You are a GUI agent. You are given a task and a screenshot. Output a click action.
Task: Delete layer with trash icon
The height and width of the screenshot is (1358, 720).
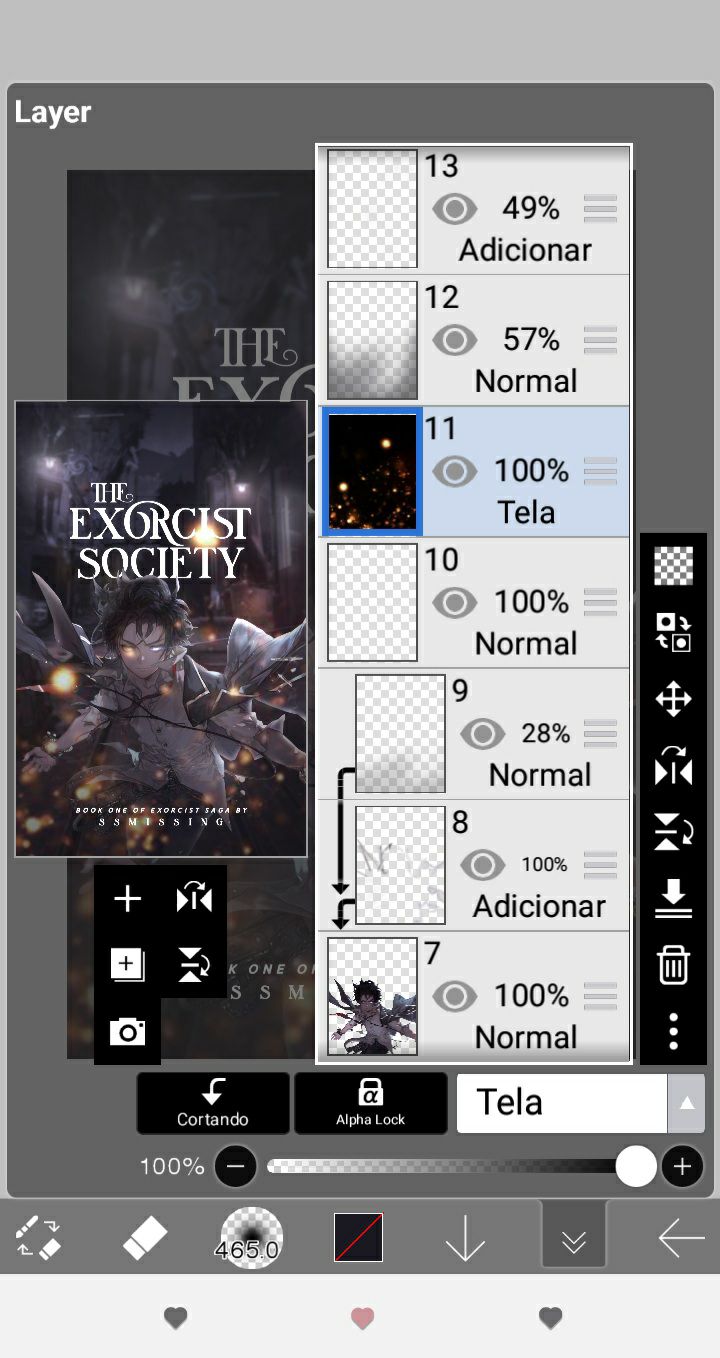point(673,965)
